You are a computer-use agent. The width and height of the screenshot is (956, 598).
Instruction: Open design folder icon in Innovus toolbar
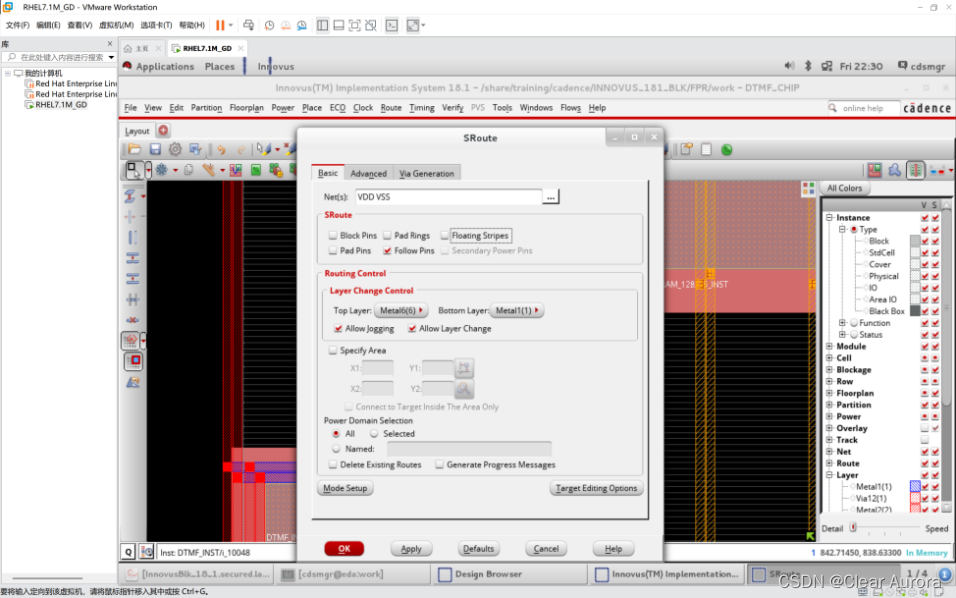coord(134,149)
